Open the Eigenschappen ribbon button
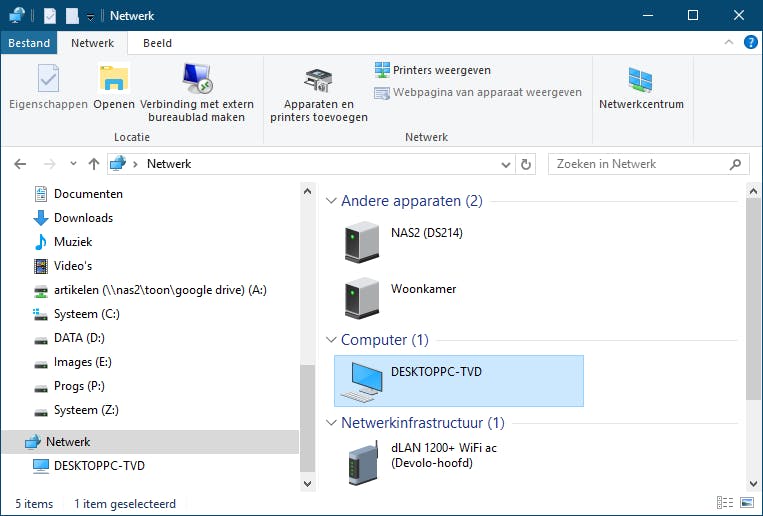 pos(48,87)
